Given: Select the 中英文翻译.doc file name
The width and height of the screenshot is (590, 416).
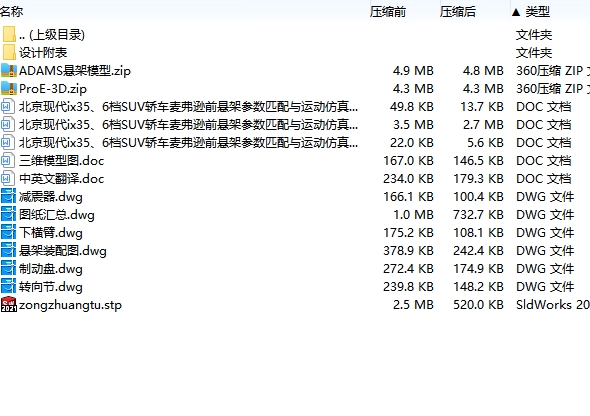Looking at the screenshot, I should [61, 179].
